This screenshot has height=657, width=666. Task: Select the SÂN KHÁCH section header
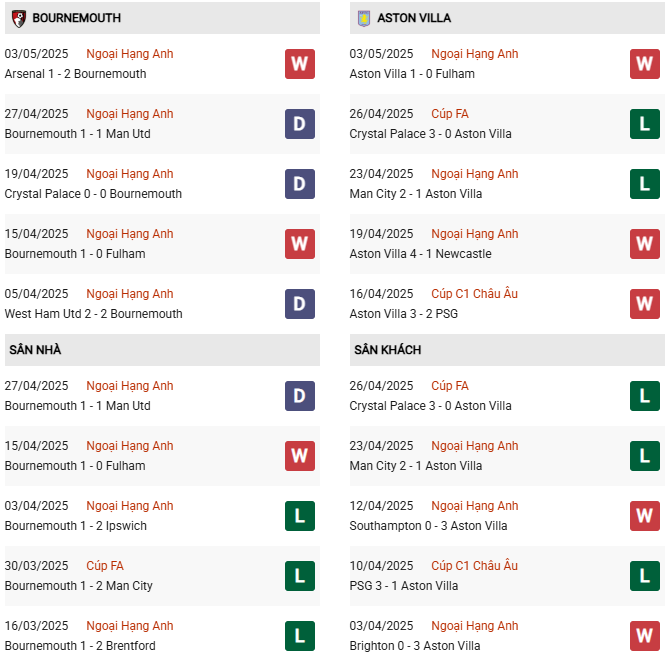click(388, 350)
